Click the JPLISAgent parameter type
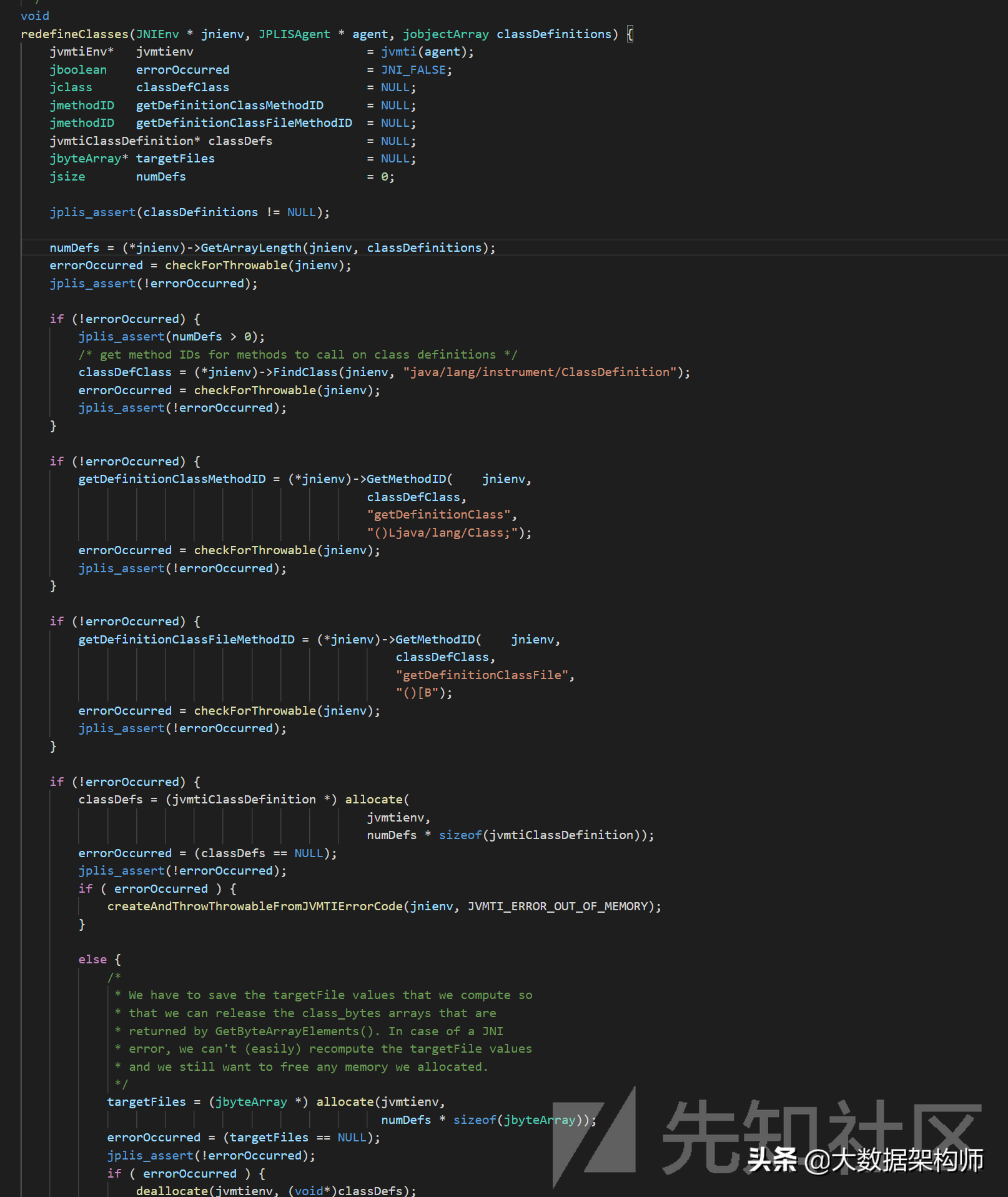The width and height of the screenshot is (1008, 1197). (x=294, y=34)
